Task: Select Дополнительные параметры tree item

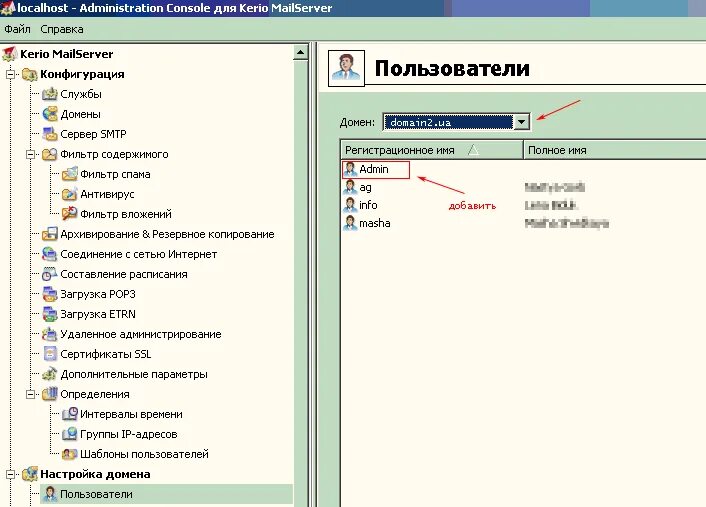Action: [x=134, y=374]
